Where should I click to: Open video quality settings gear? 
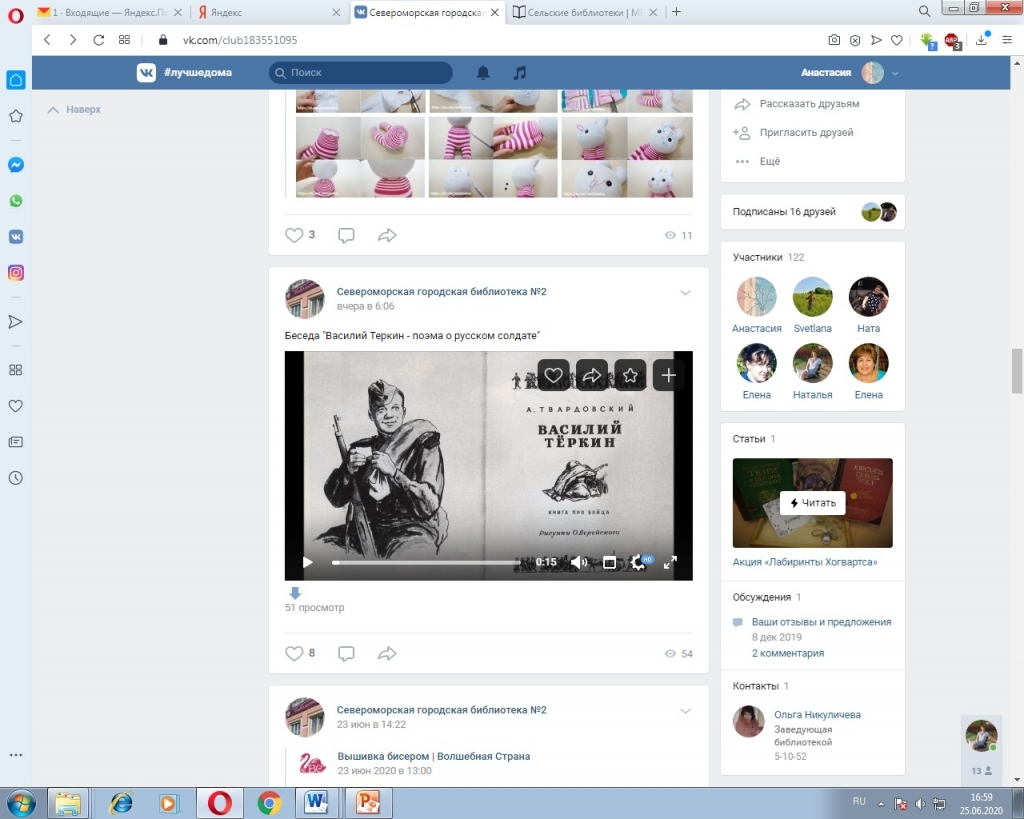[639, 562]
